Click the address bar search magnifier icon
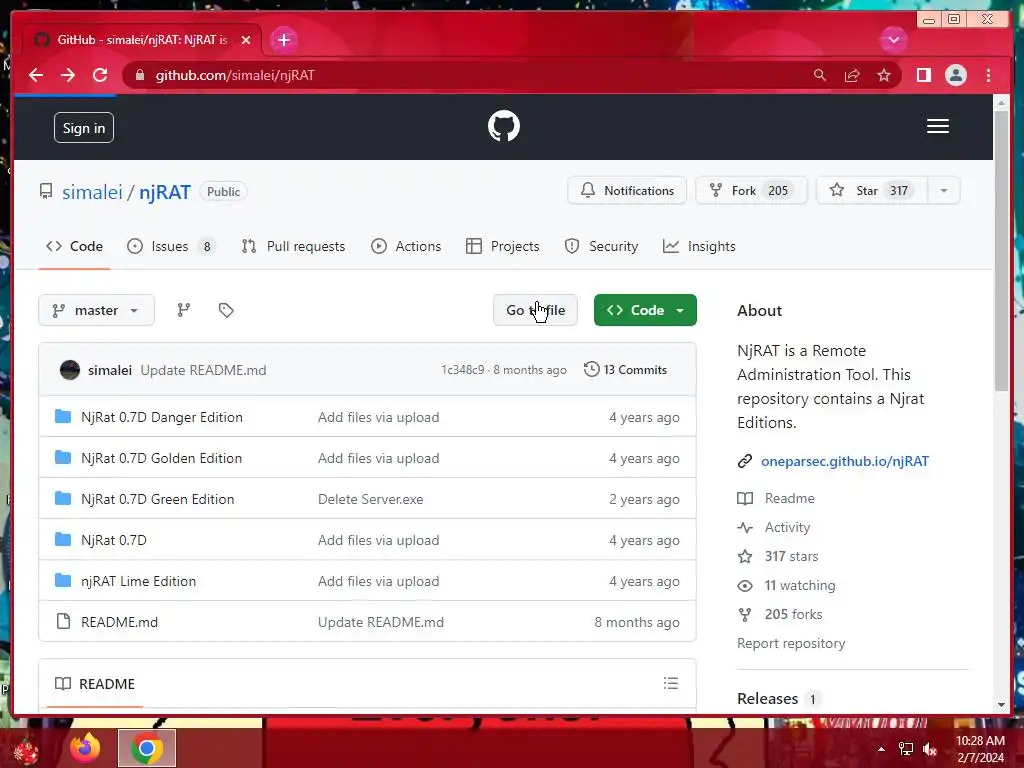 820,75
